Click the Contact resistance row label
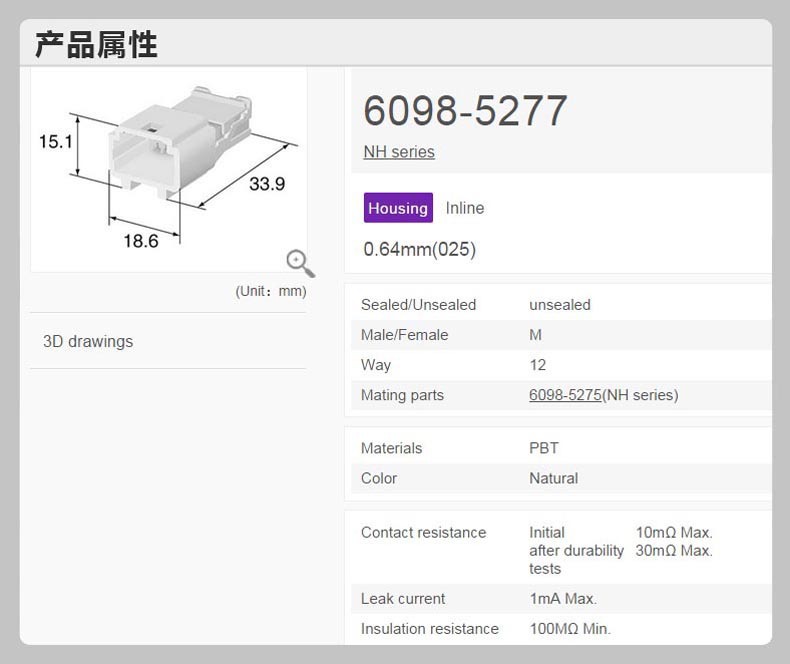The image size is (790, 664). click(x=423, y=533)
